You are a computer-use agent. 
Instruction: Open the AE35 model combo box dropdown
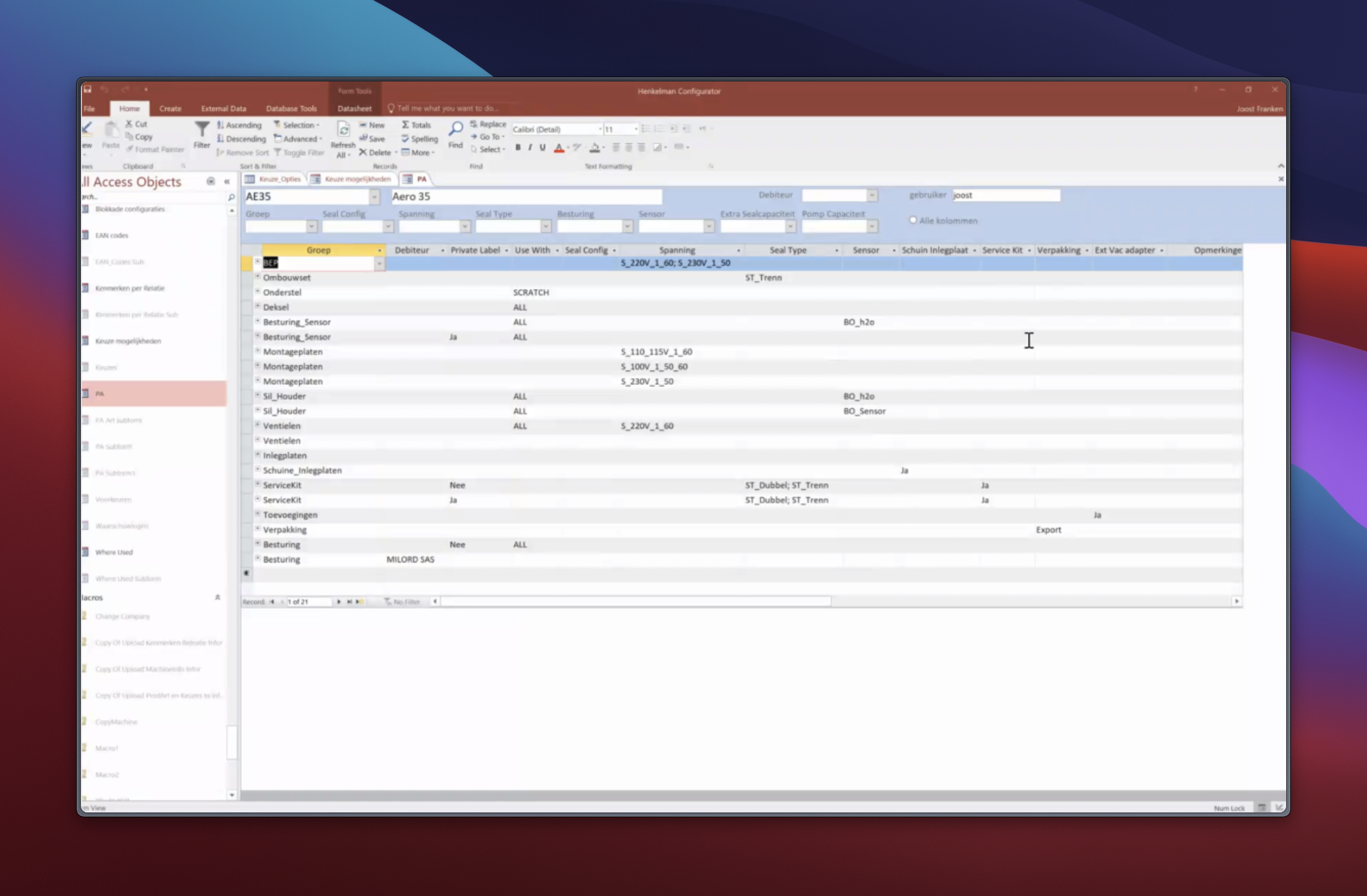[374, 197]
